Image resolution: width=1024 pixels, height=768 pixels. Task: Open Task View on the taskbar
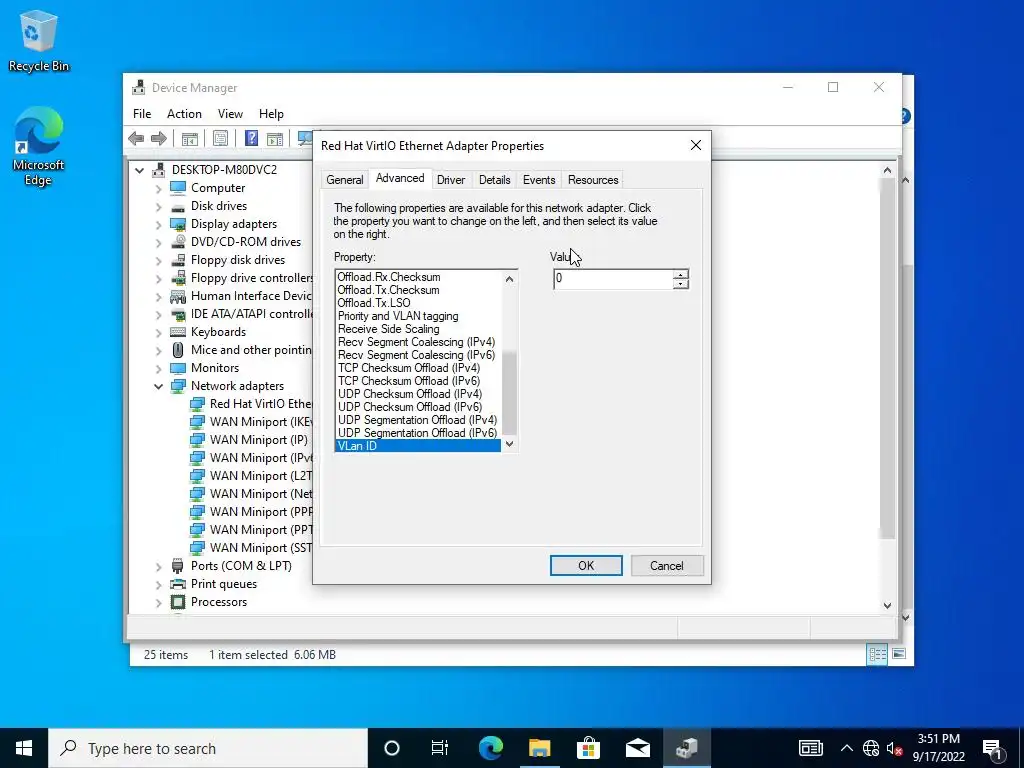coord(440,748)
